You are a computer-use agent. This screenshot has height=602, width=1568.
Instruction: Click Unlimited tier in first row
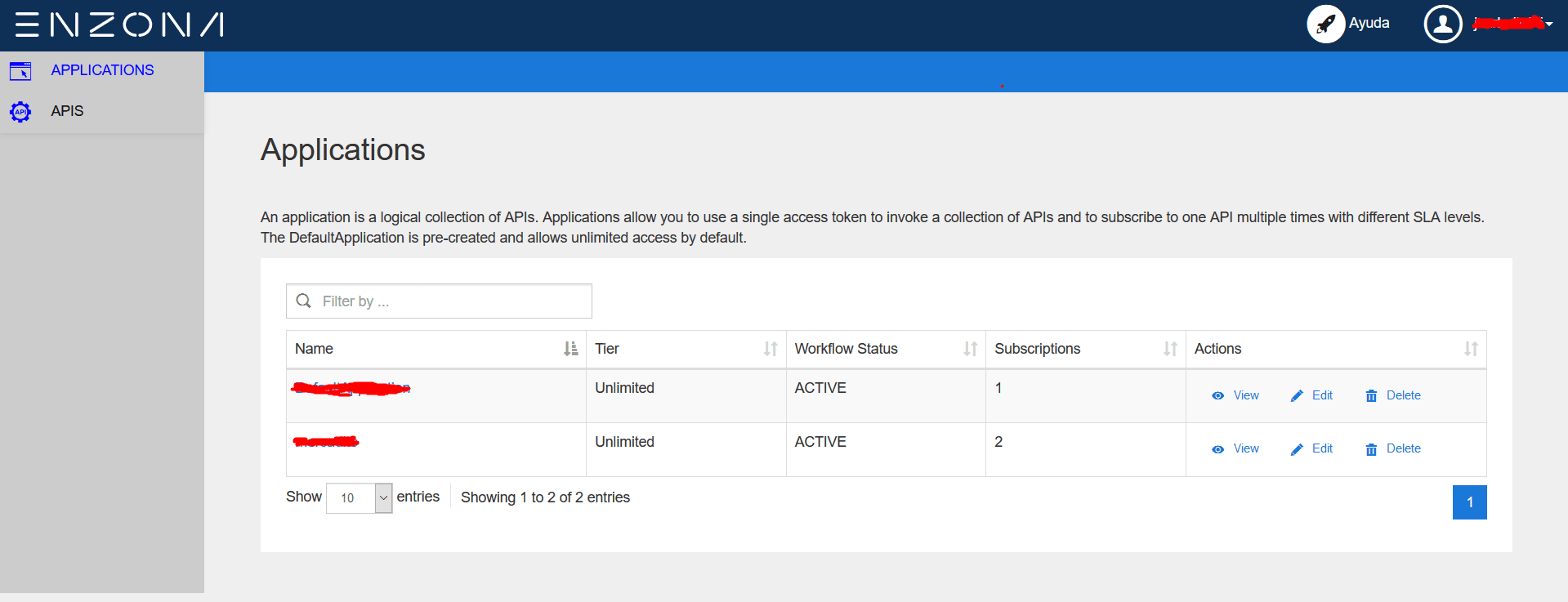(x=624, y=388)
